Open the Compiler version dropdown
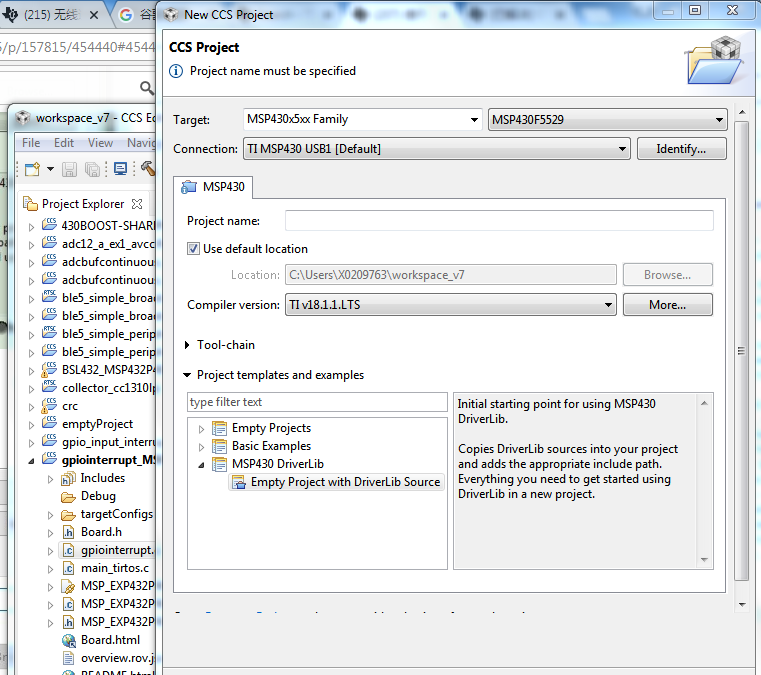The image size is (761, 675). (x=450, y=305)
